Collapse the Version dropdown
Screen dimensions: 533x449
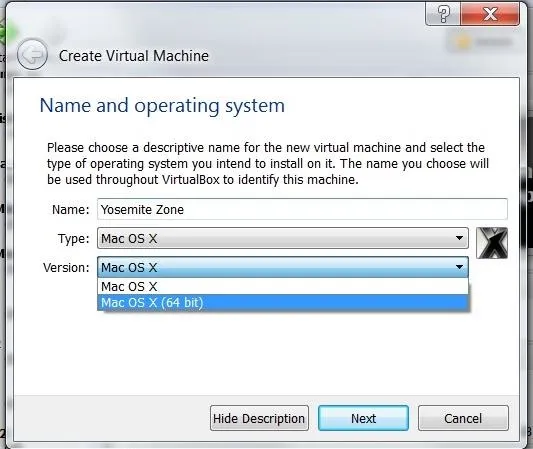coord(283,267)
